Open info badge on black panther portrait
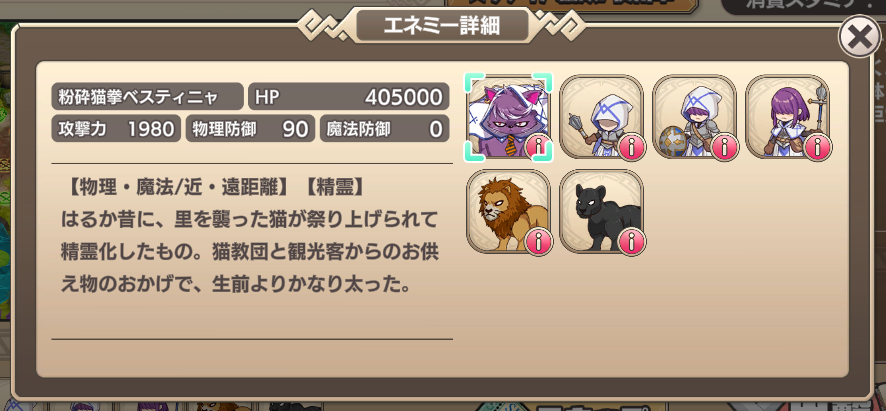 coord(632,243)
